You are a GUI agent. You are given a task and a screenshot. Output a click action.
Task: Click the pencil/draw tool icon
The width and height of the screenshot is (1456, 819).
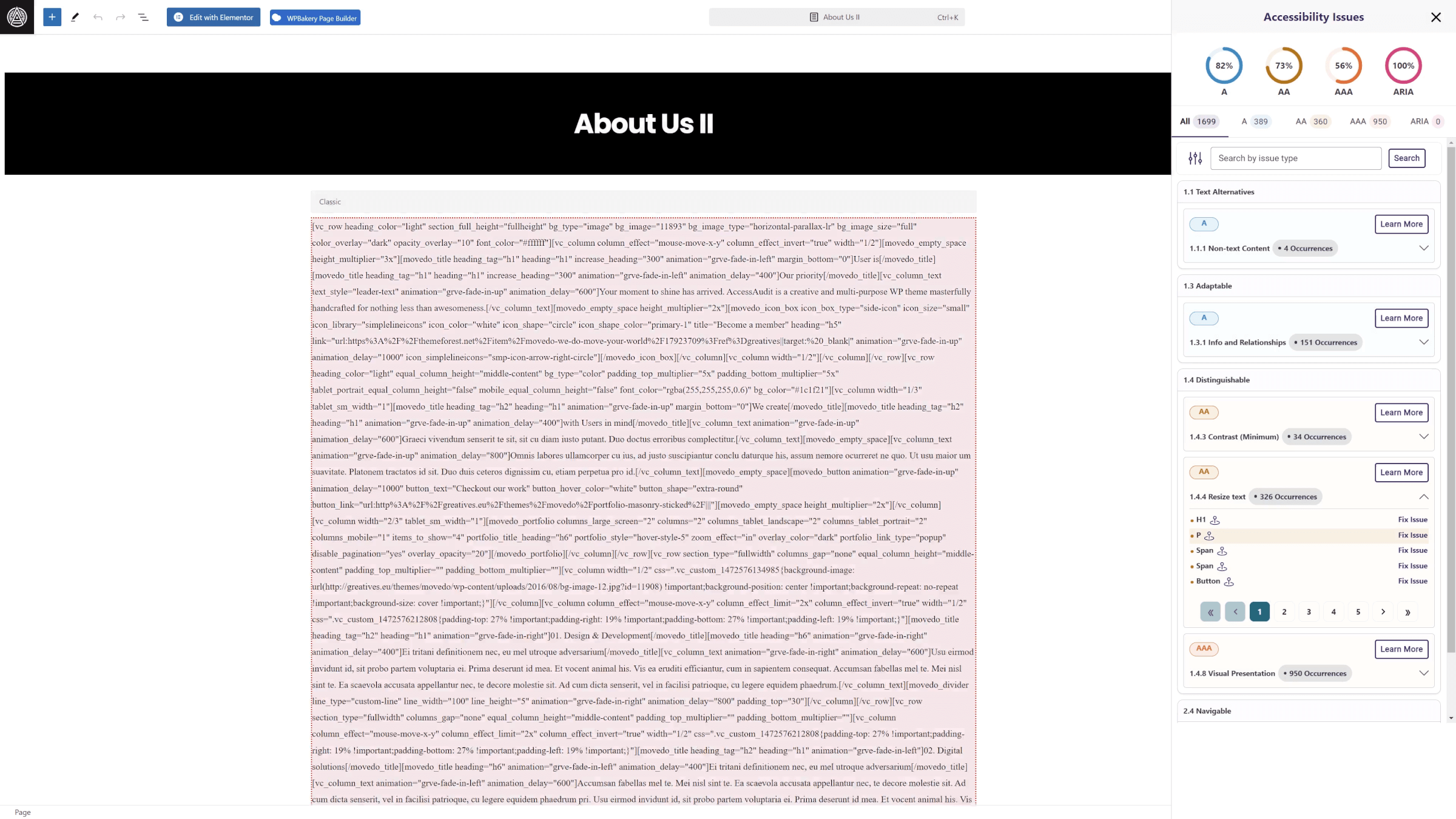point(75,17)
